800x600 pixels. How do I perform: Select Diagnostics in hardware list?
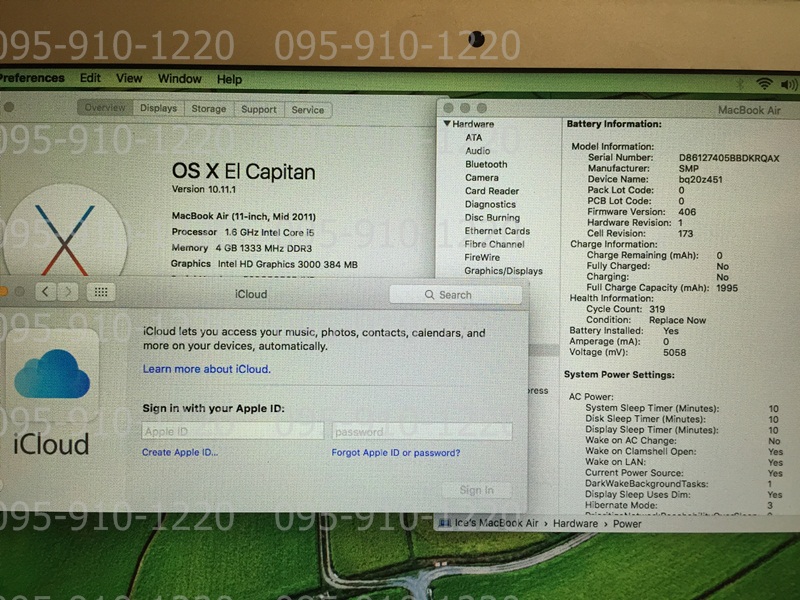[490, 204]
